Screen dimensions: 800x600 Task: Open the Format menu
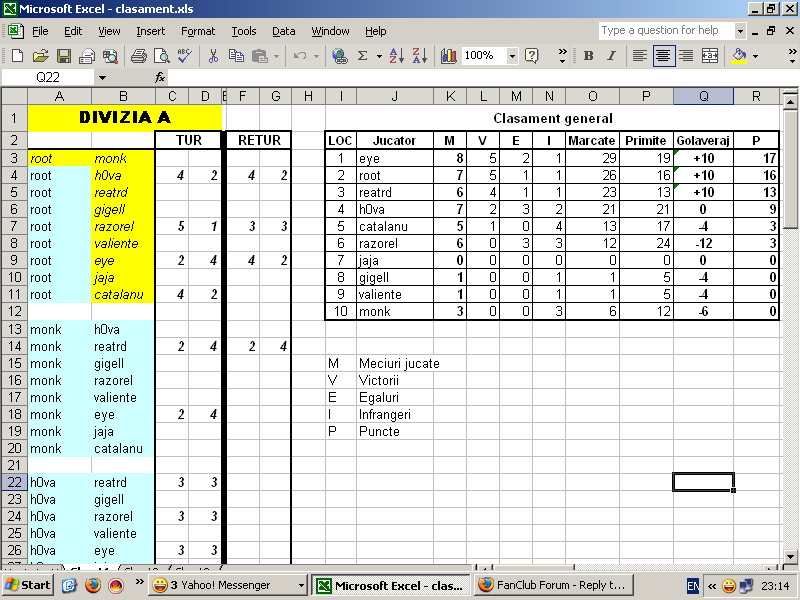coord(197,31)
